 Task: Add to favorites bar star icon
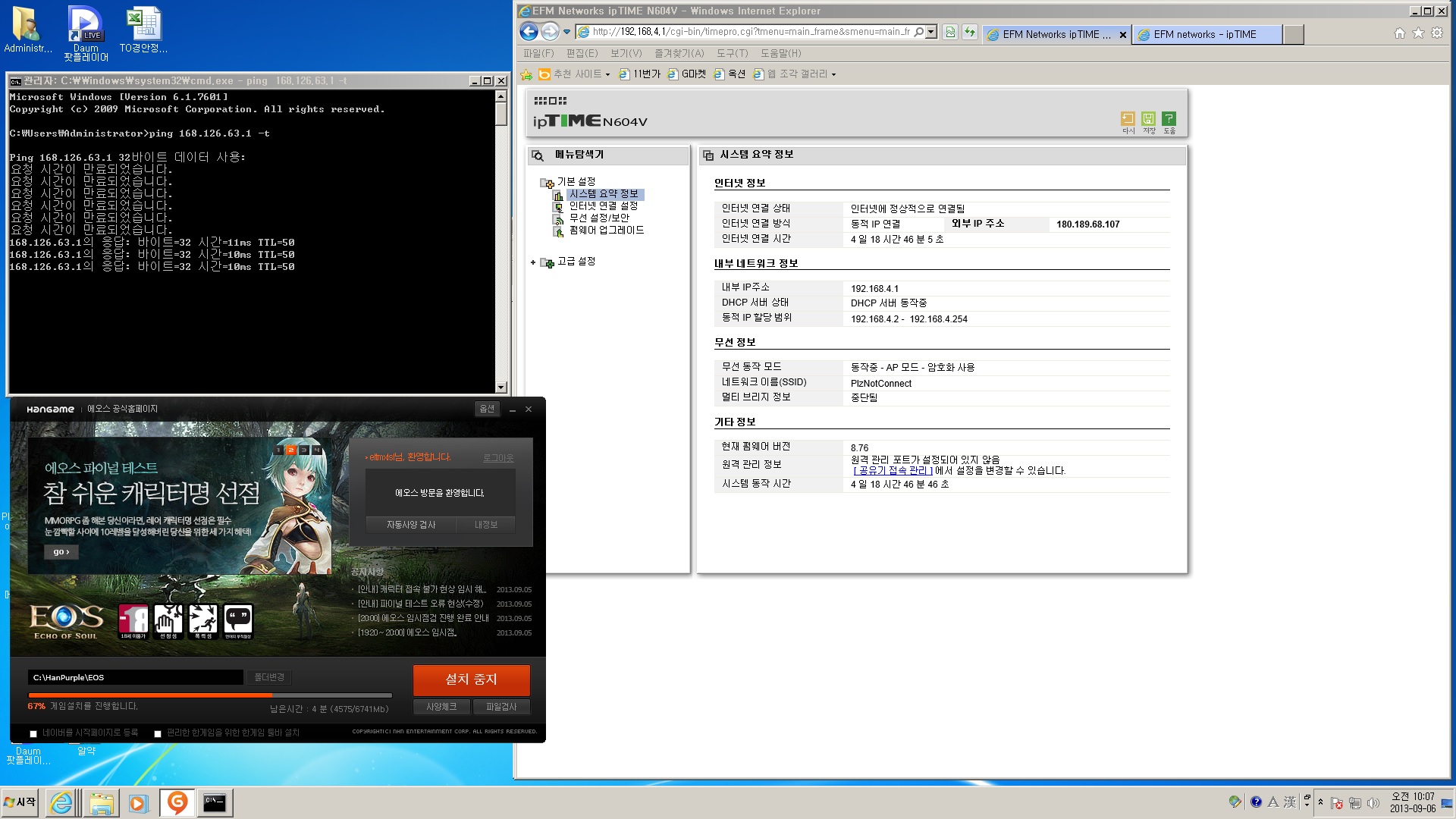(526, 74)
